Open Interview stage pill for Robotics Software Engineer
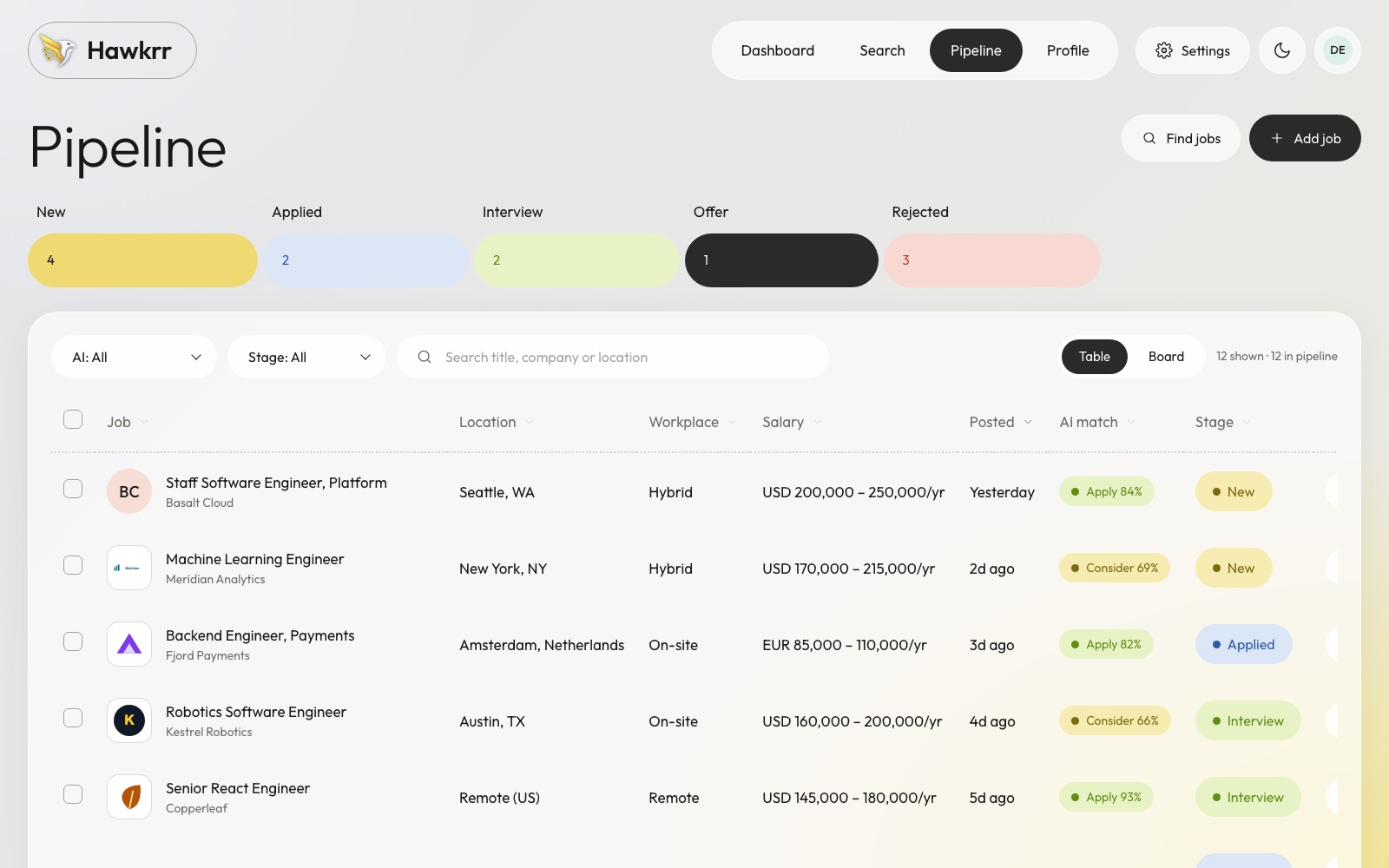 click(x=1247, y=720)
